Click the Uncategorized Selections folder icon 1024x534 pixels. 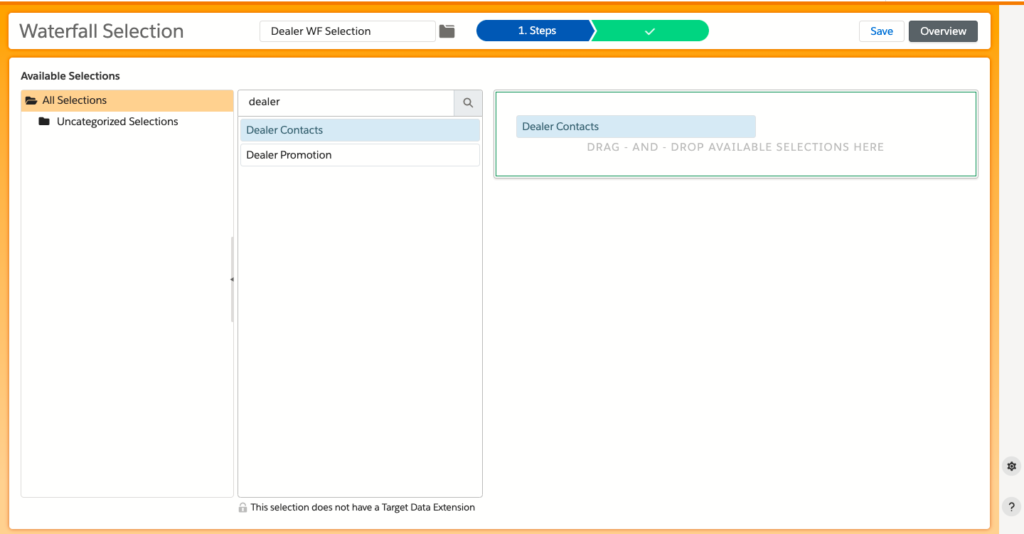coord(44,122)
